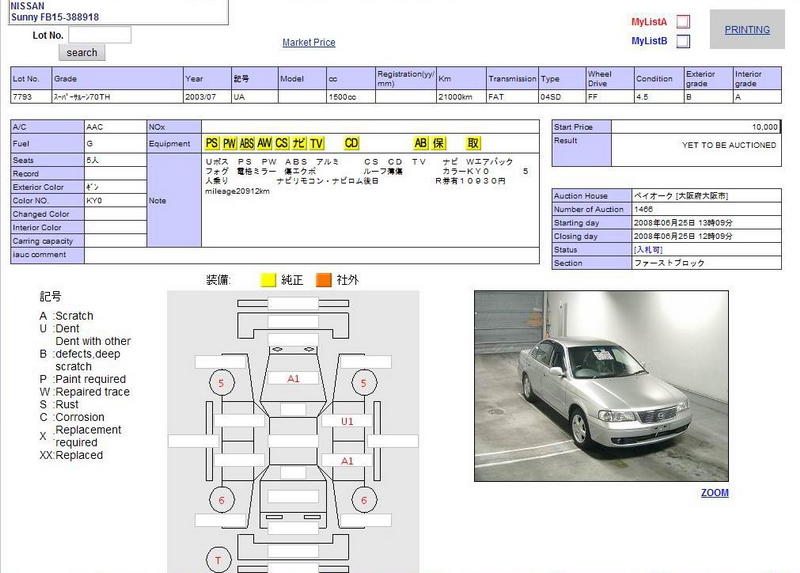The image size is (800, 573).
Task: Click the yellow 純正 legend swatch
Action: [268, 280]
